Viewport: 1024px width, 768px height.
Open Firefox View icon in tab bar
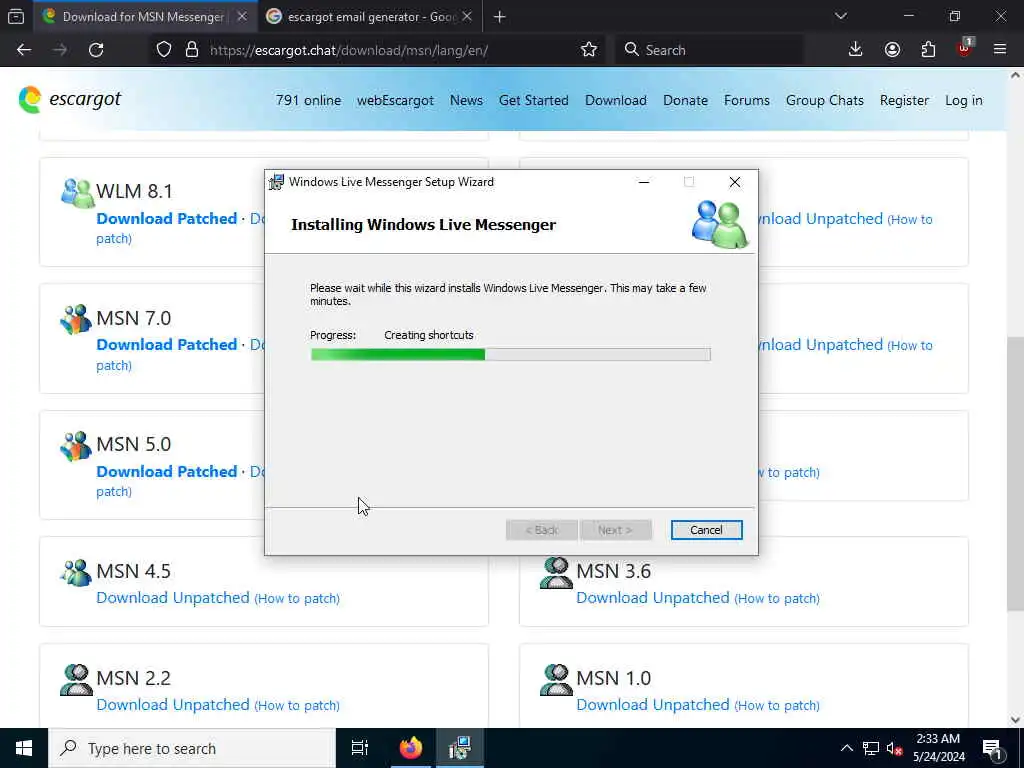(x=16, y=16)
